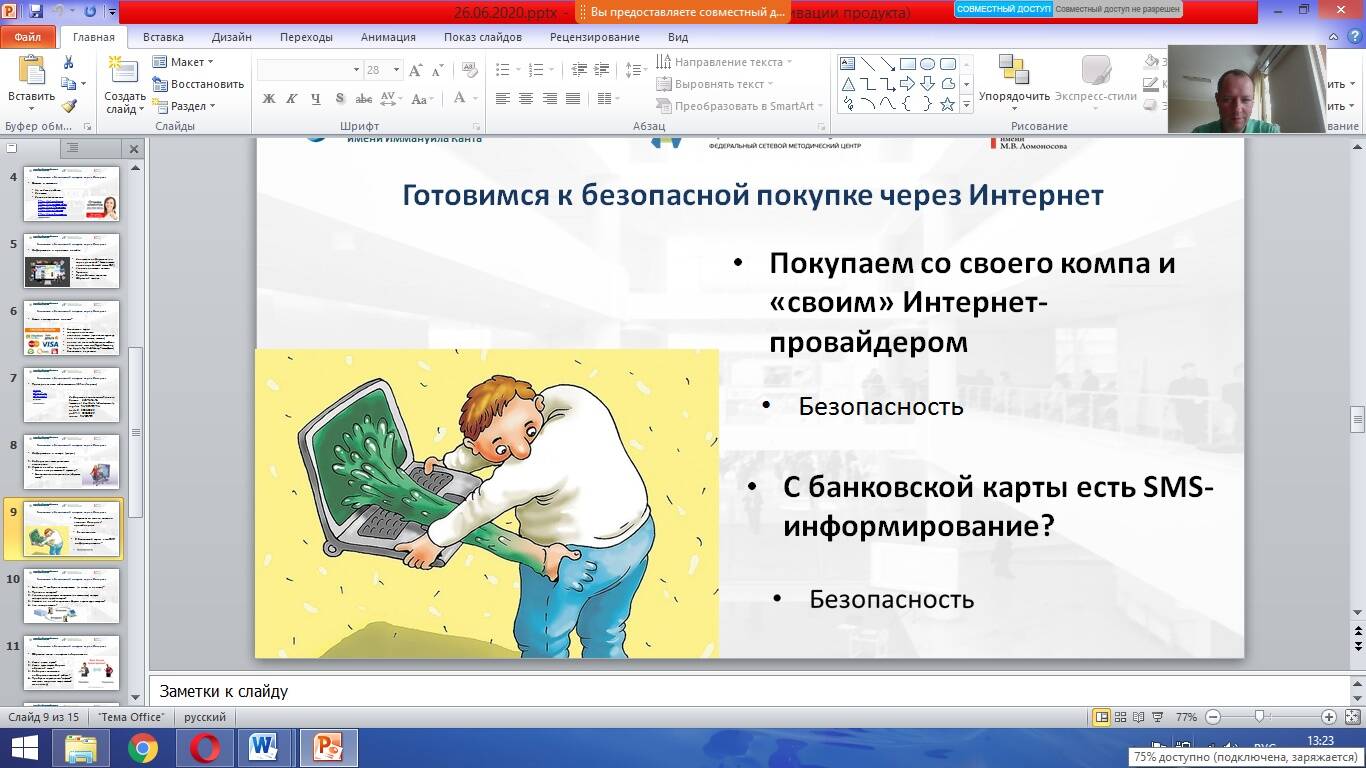Start slideshow from status bar icon
Screen dimensions: 1366x768
pyautogui.click(x=1159, y=717)
